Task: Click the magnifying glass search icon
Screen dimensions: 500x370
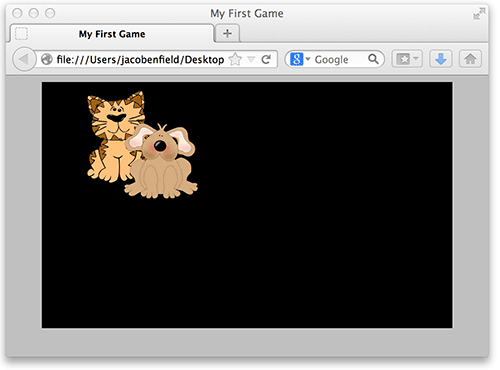Action: [373, 59]
